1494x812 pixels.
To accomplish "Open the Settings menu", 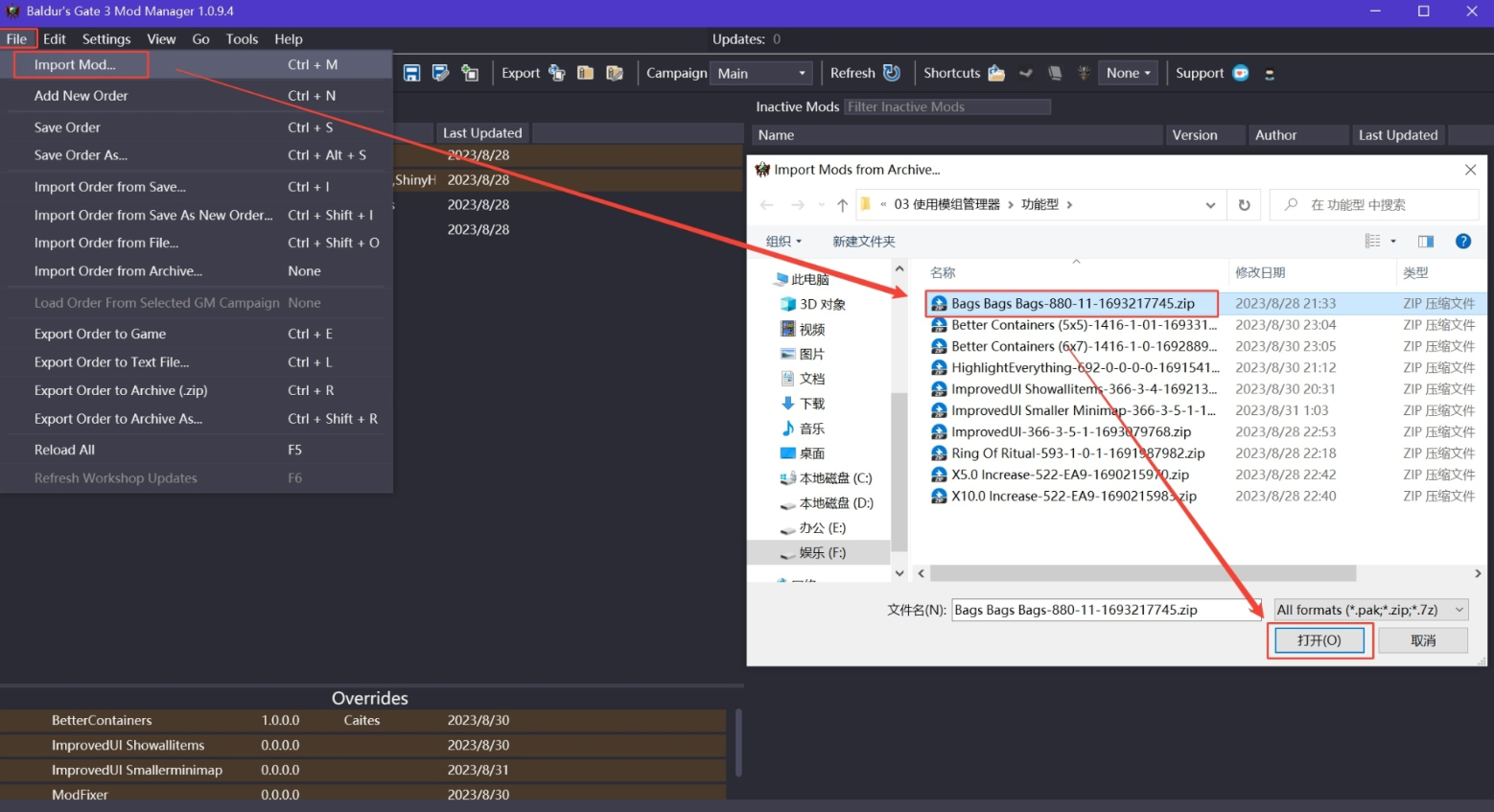I will 106,39.
